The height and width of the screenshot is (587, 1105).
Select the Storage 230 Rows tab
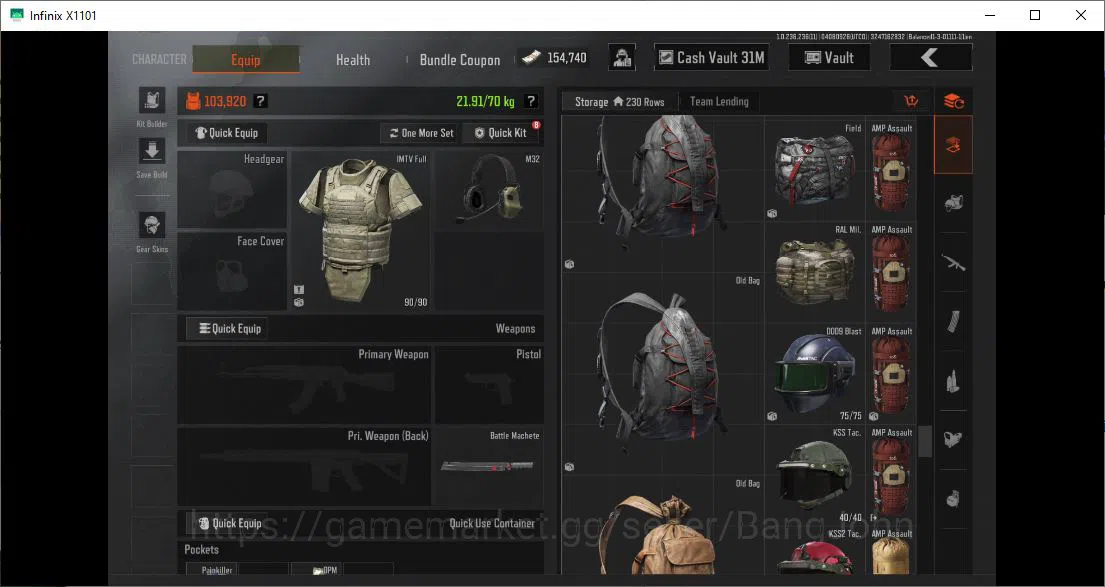pyautogui.click(x=619, y=101)
